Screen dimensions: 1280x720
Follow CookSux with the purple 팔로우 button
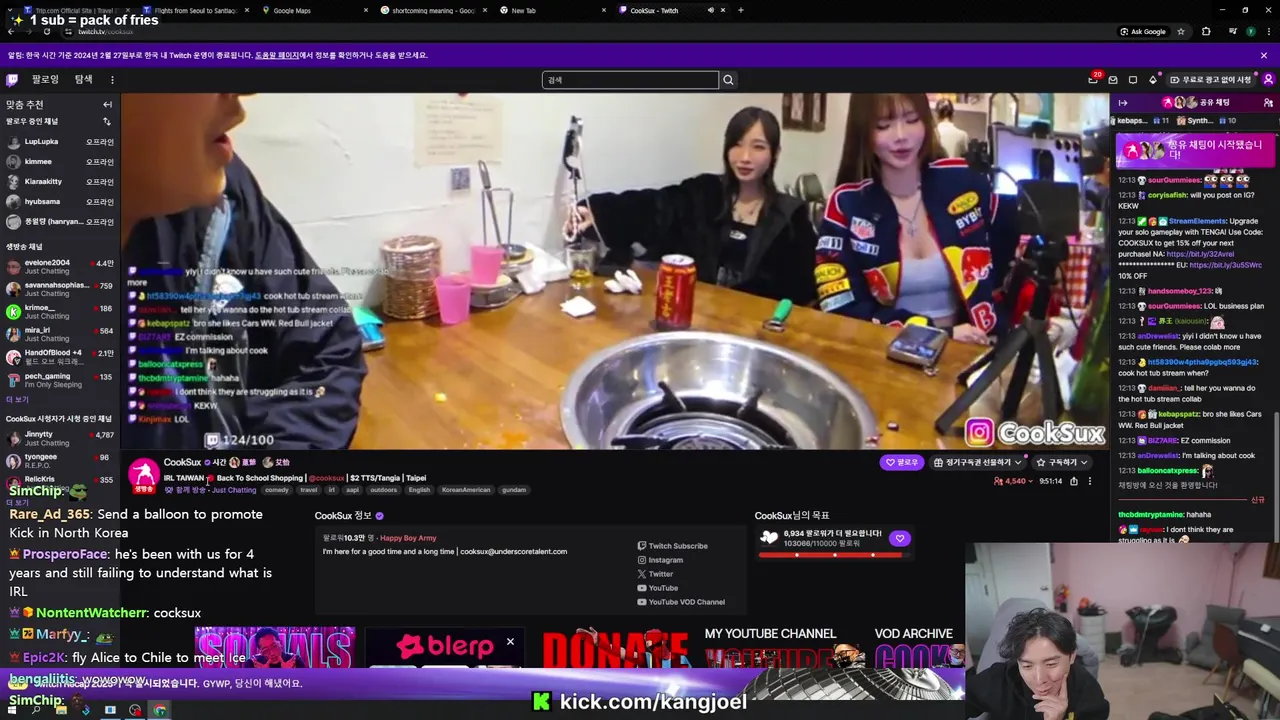[x=902, y=462]
